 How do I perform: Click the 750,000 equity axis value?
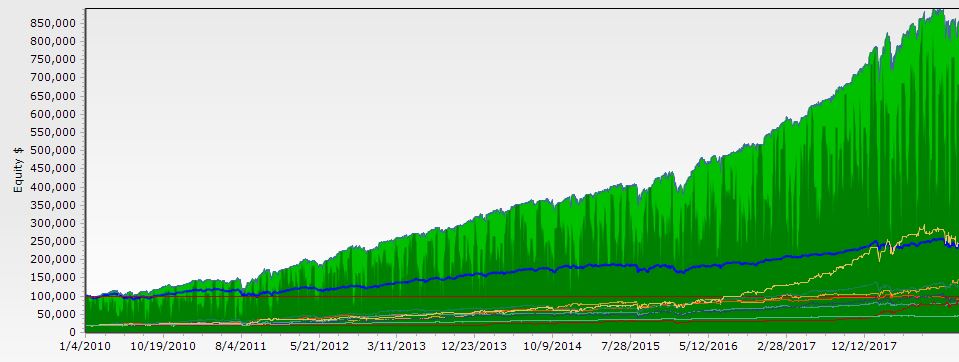(52, 59)
